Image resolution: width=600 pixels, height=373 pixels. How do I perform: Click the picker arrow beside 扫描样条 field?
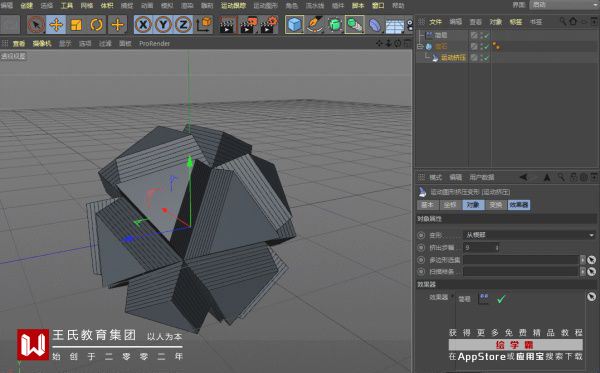coord(592,272)
